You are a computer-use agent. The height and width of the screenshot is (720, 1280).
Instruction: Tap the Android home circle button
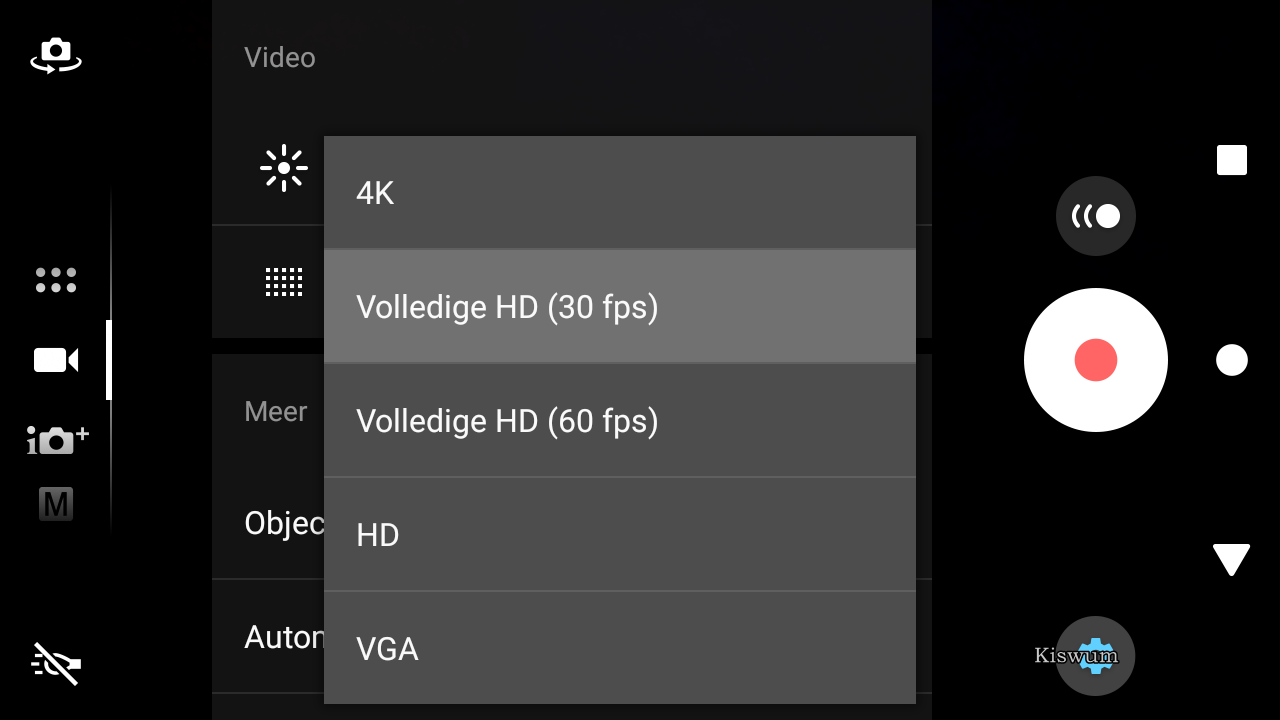coord(1232,360)
